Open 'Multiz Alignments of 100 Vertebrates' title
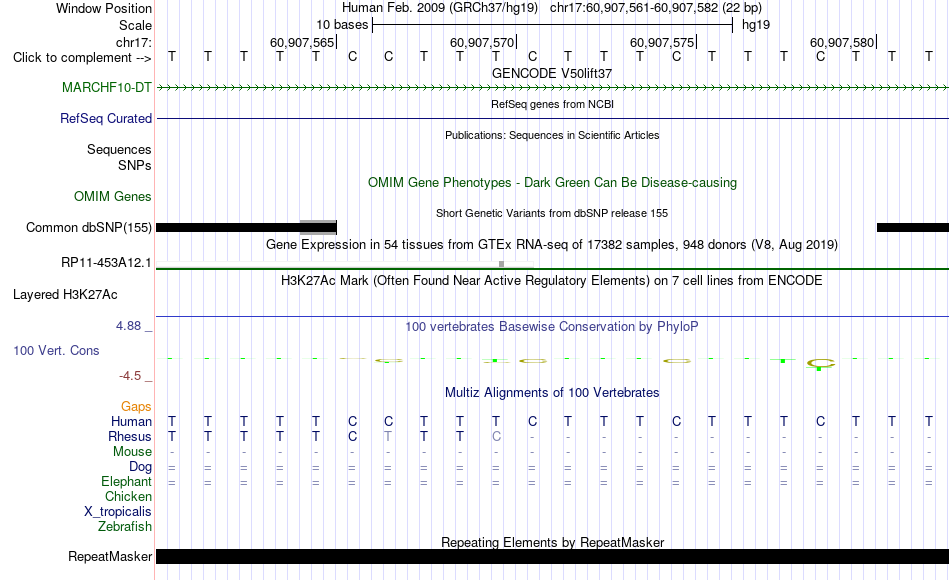Image resolution: width=950 pixels, height=580 pixels. coord(552,393)
